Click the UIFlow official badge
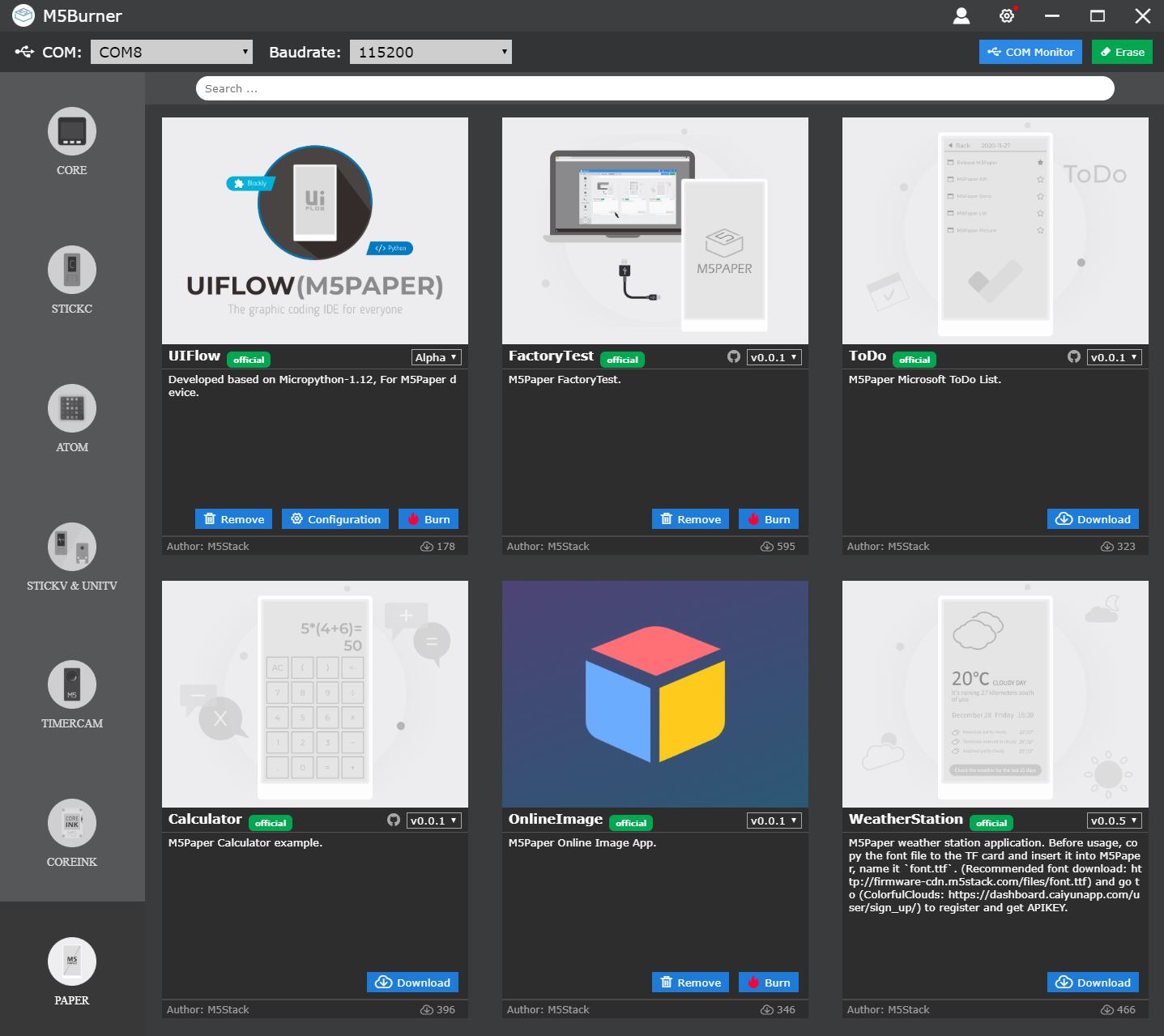This screenshot has height=1036, width=1164. [x=249, y=360]
